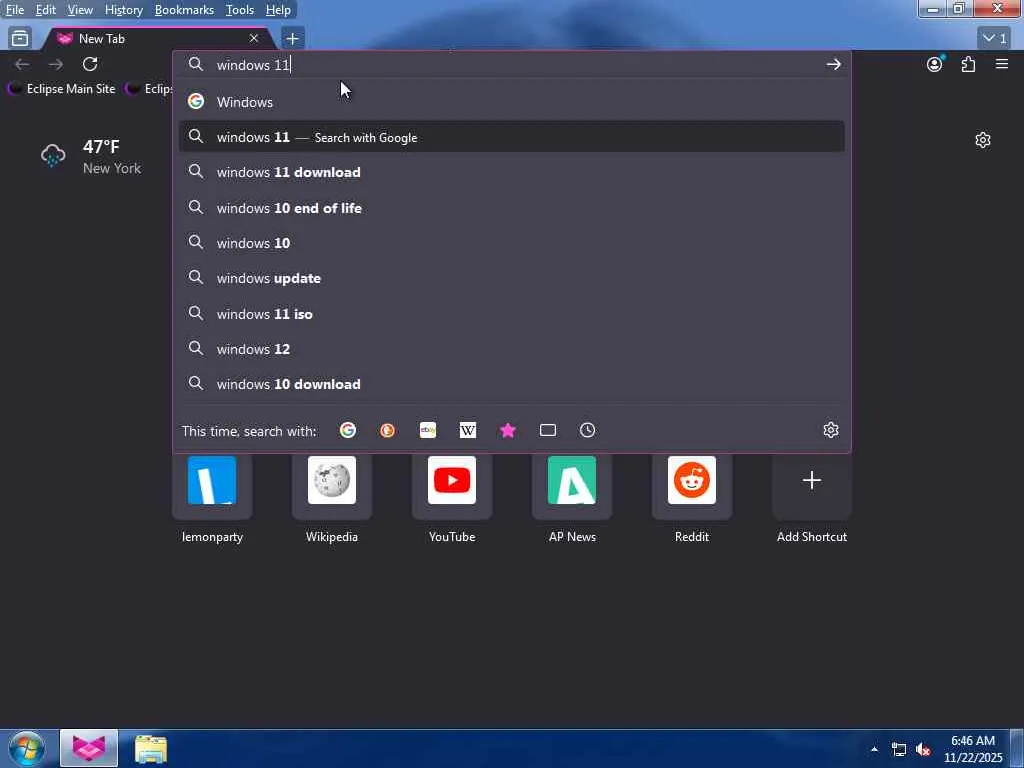Choose suggestion windows 11 iso

click(x=511, y=313)
